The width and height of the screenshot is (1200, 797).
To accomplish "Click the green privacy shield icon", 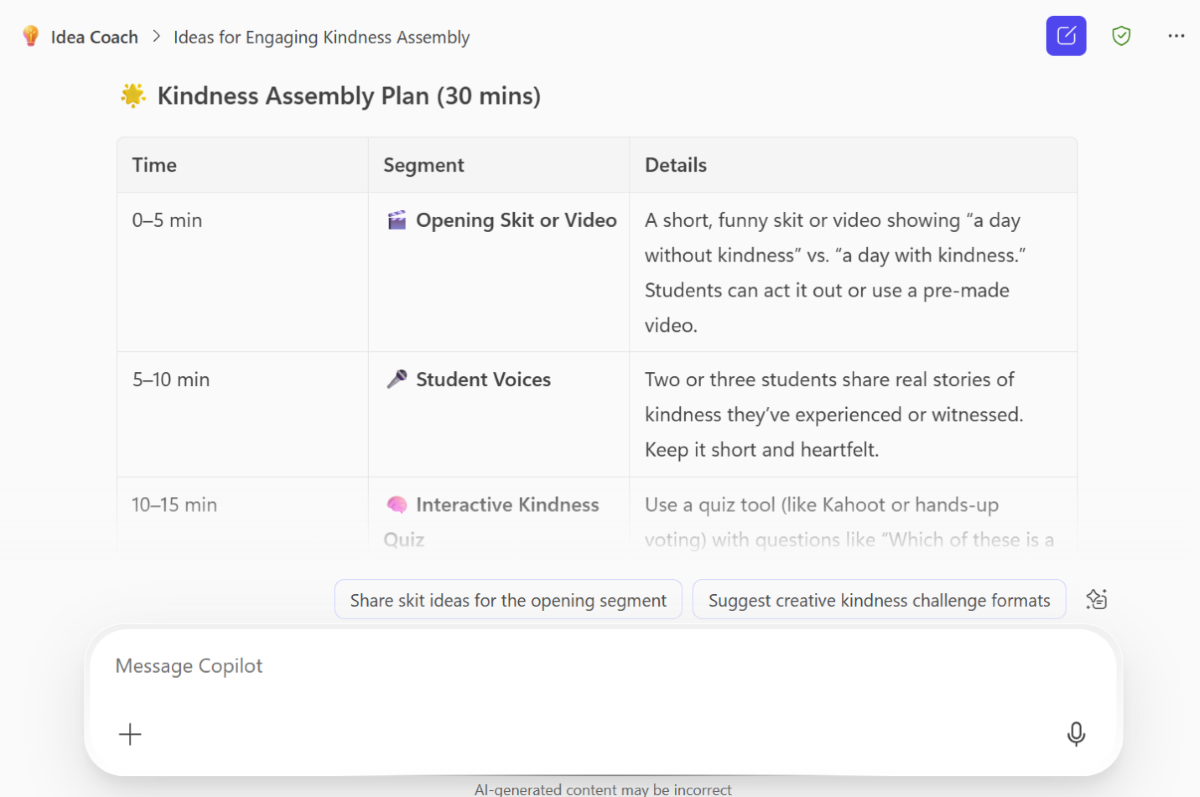I will pyautogui.click(x=1121, y=35).
